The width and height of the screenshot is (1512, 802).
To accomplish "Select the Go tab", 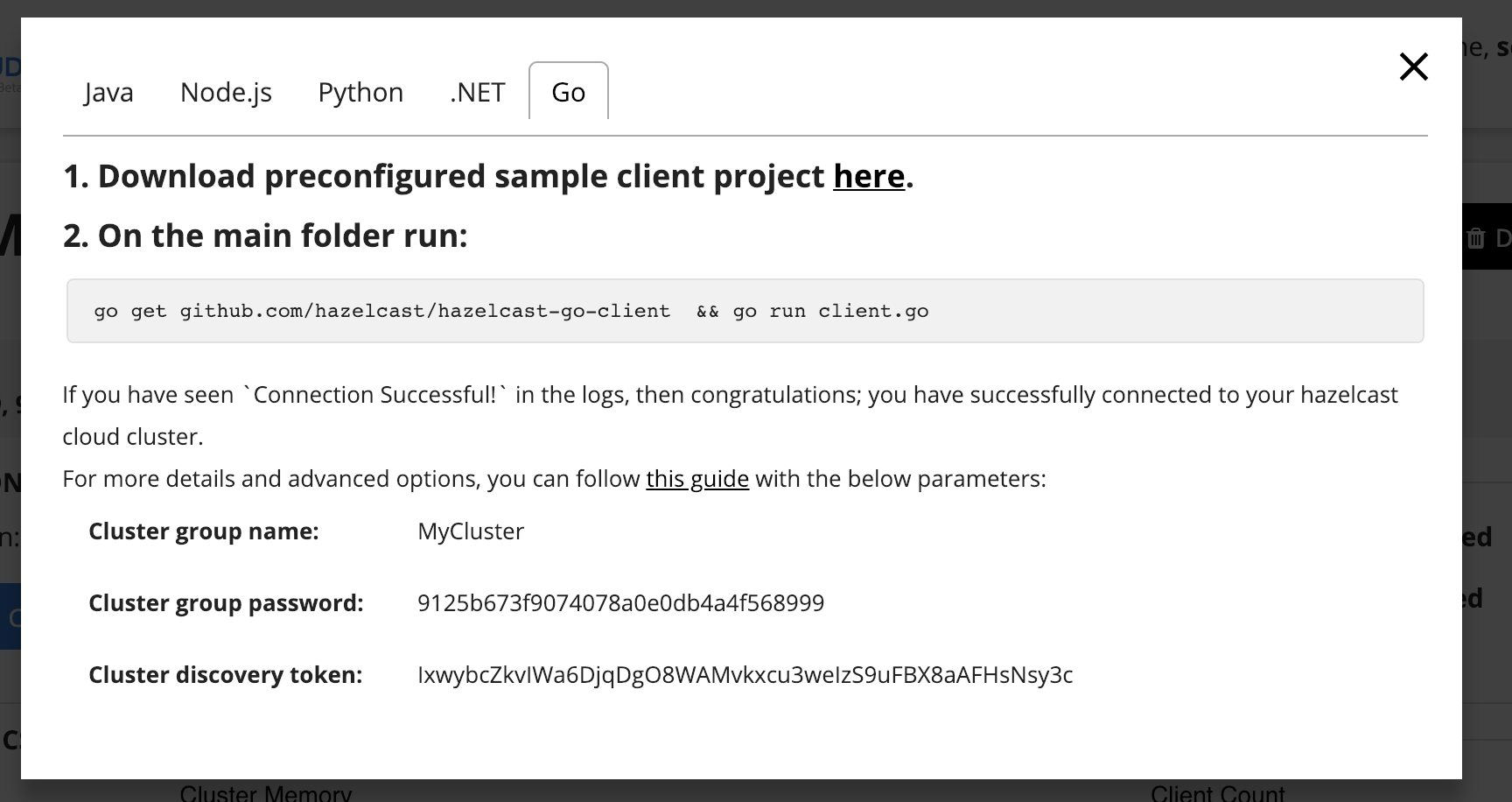I will point(569,92).
